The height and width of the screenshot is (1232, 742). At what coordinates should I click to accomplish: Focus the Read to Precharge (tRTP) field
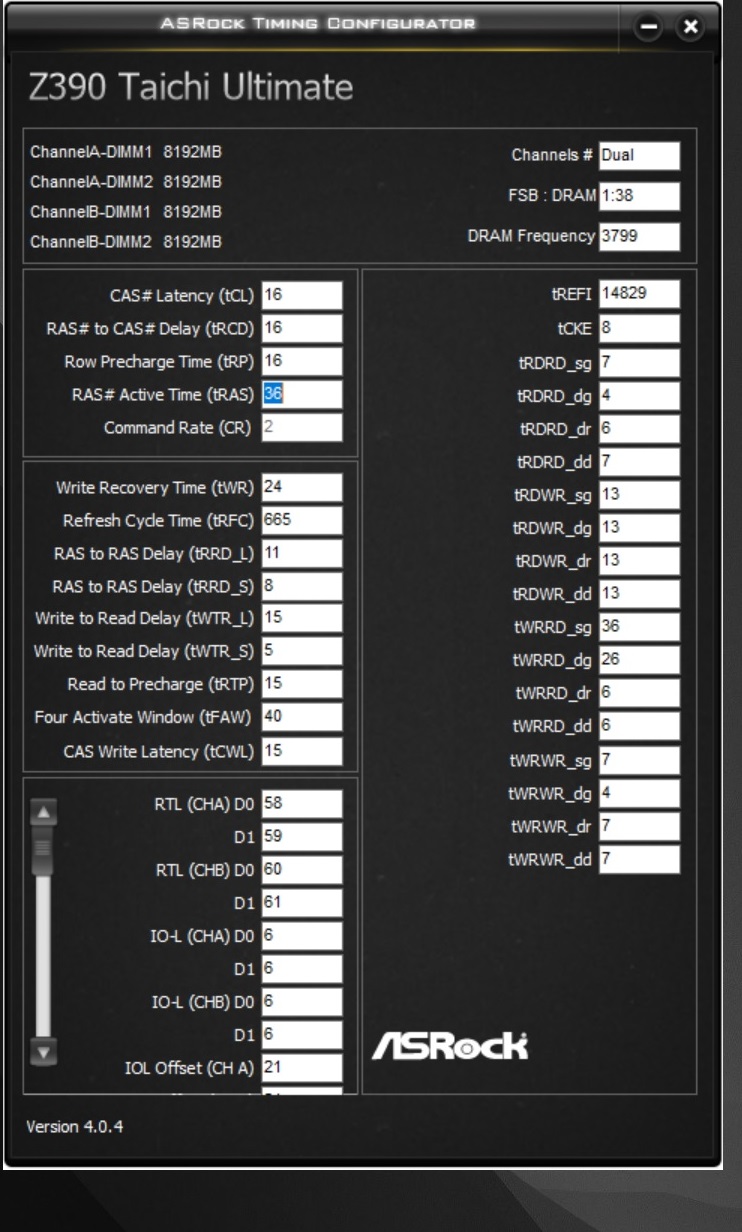(302, 684)
